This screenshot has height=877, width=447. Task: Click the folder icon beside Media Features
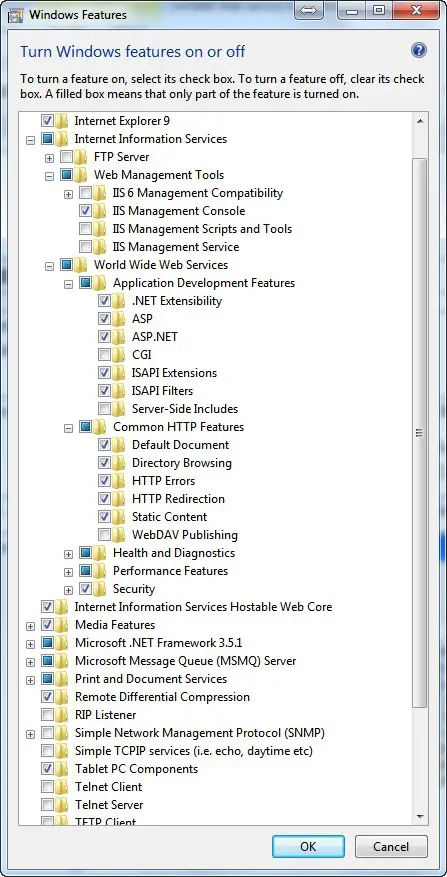tap(62, 625)
